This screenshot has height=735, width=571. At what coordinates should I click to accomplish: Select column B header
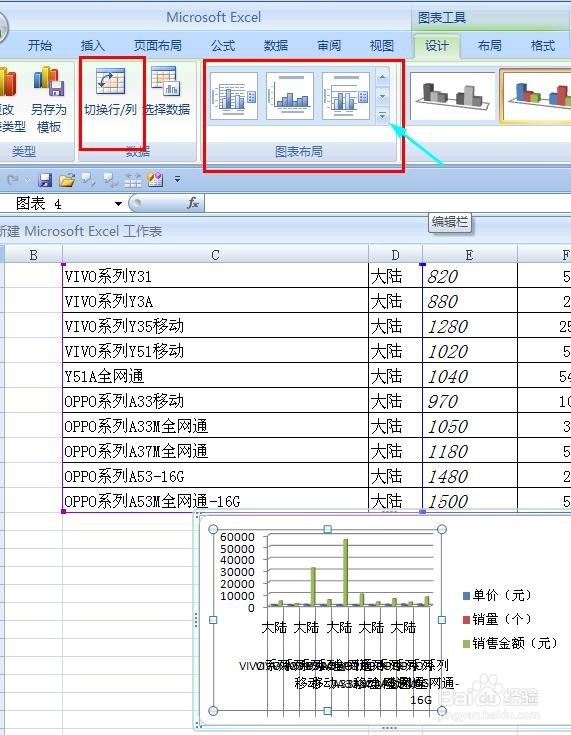click(33, 255)
